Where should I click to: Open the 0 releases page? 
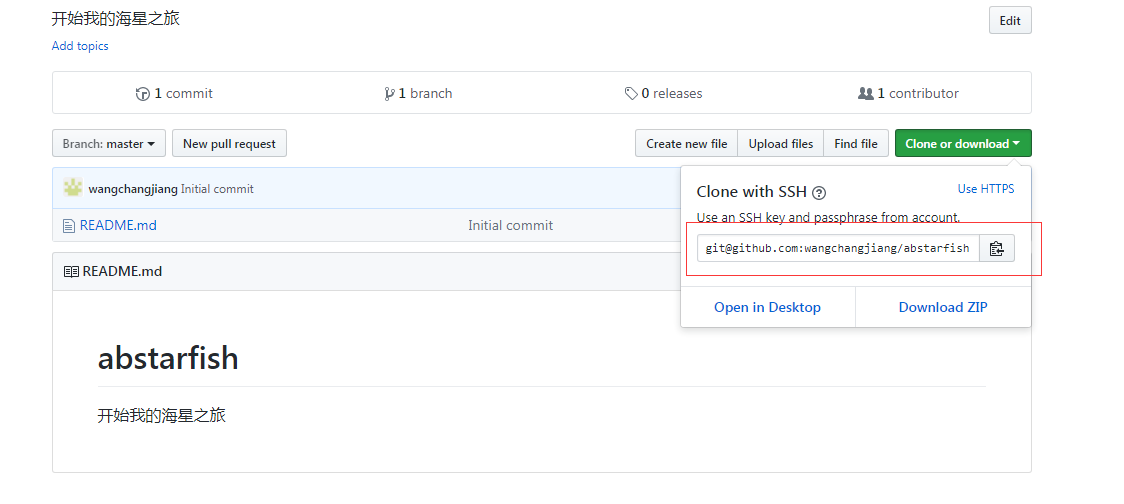pyautogui.click(x=663, y=93)
